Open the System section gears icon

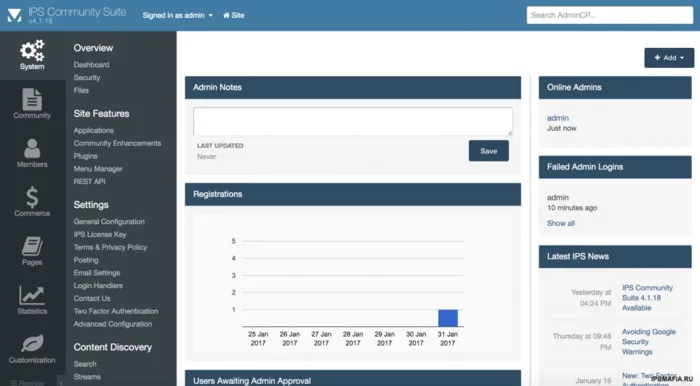point(32,50)
